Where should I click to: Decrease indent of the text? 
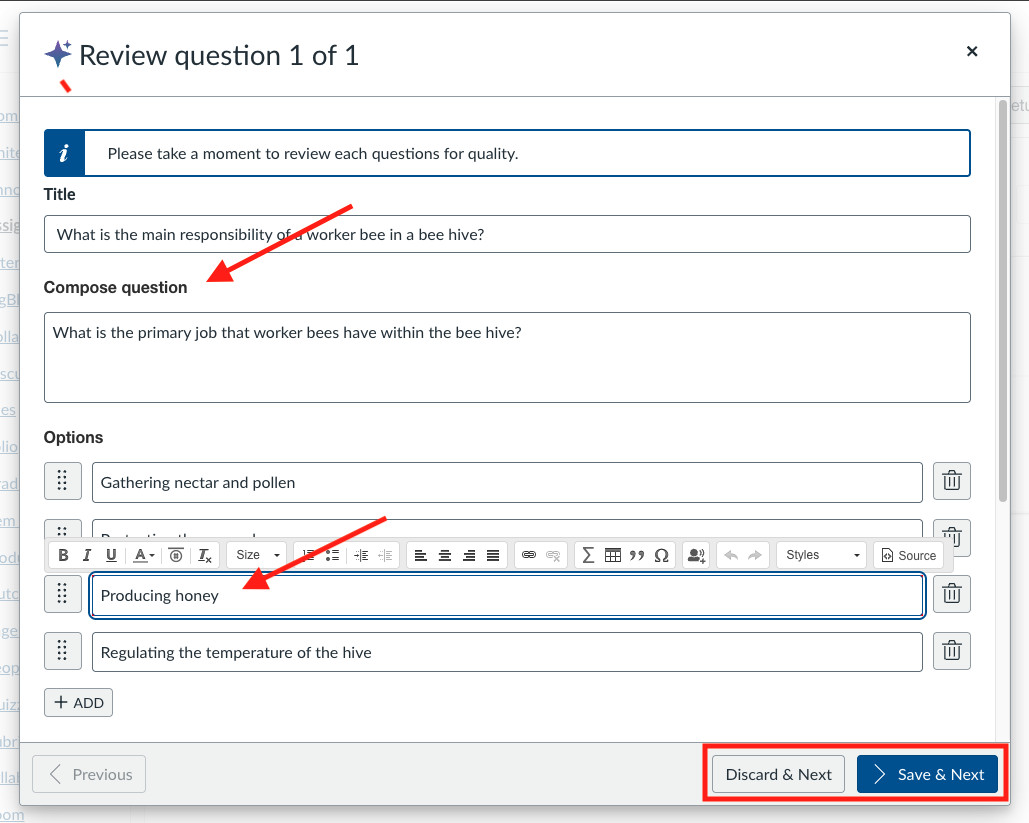(385, 555)
